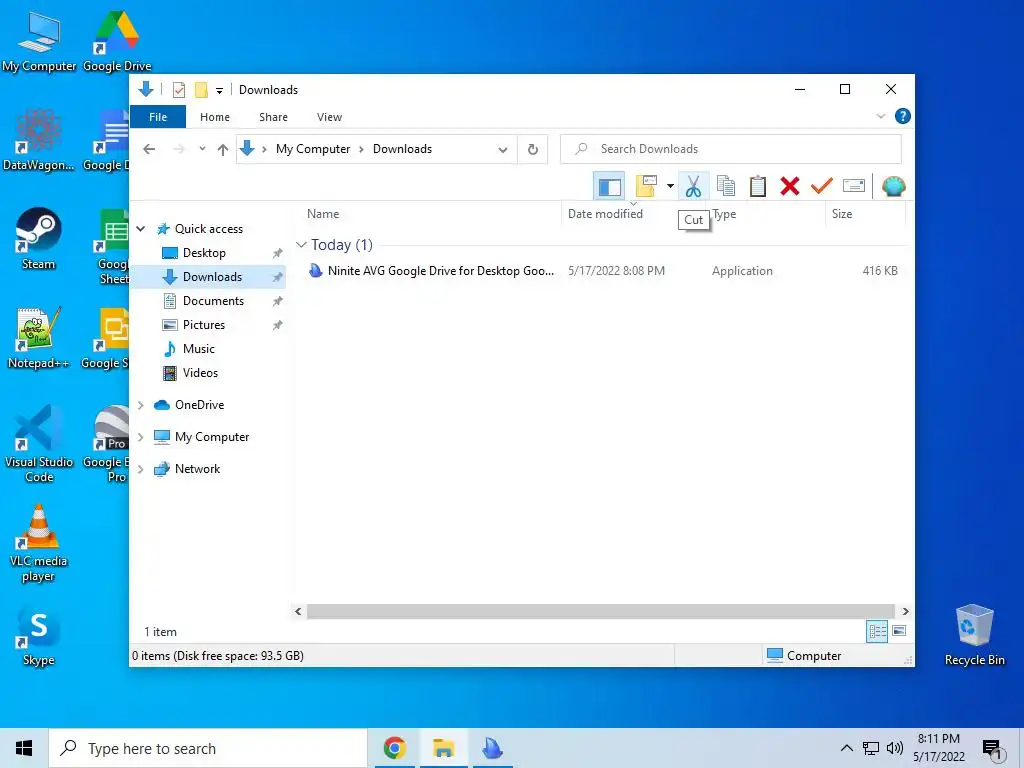Go back with the left arrow button

(x=149, y=149)
